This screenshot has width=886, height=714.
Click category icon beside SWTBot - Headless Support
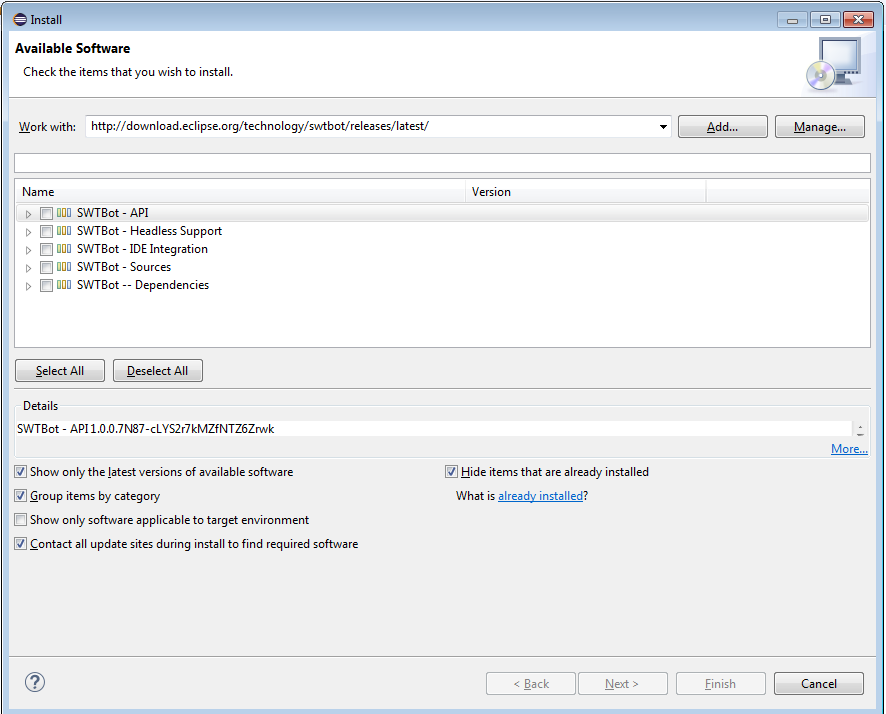pos(64,231)
